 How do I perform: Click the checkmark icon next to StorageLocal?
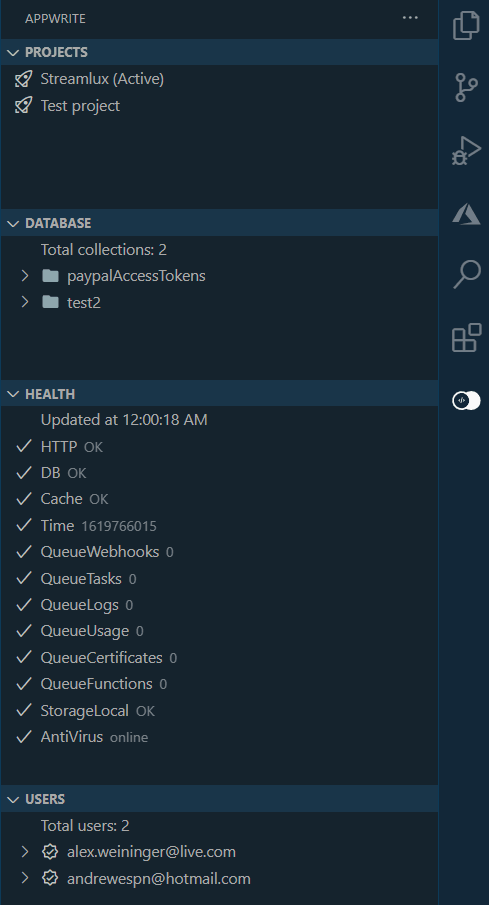24,710
